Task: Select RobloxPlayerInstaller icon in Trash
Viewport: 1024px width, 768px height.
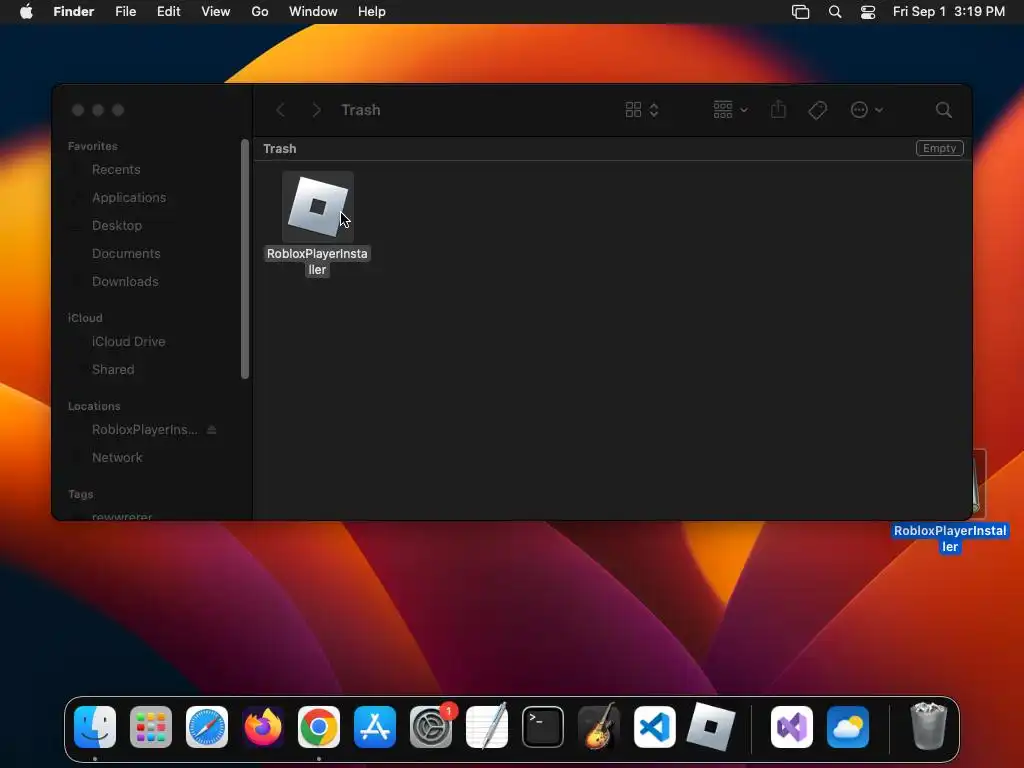Action: (x=317, y=207)
